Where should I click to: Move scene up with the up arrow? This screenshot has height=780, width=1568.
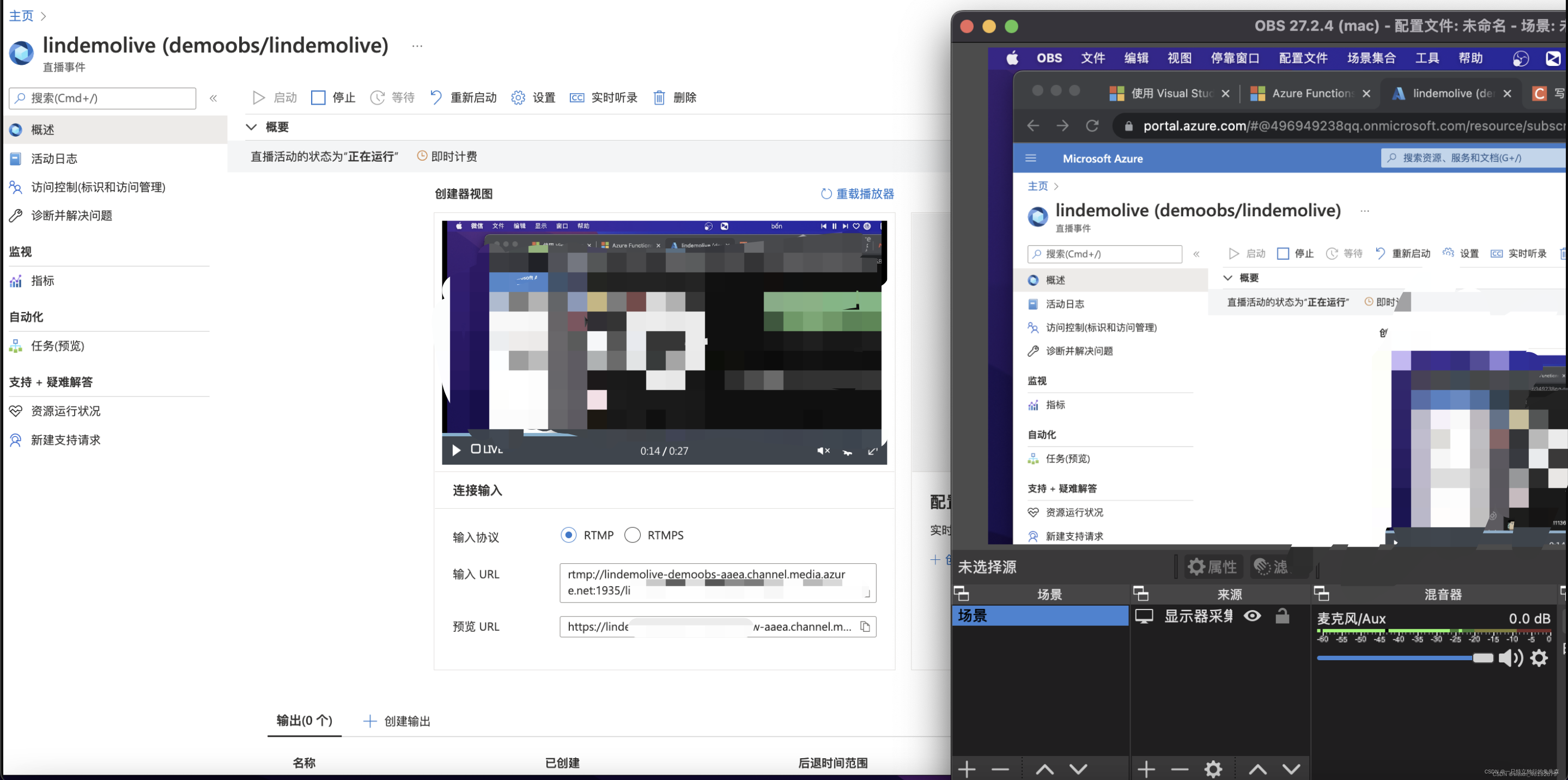coord(1044,769)
